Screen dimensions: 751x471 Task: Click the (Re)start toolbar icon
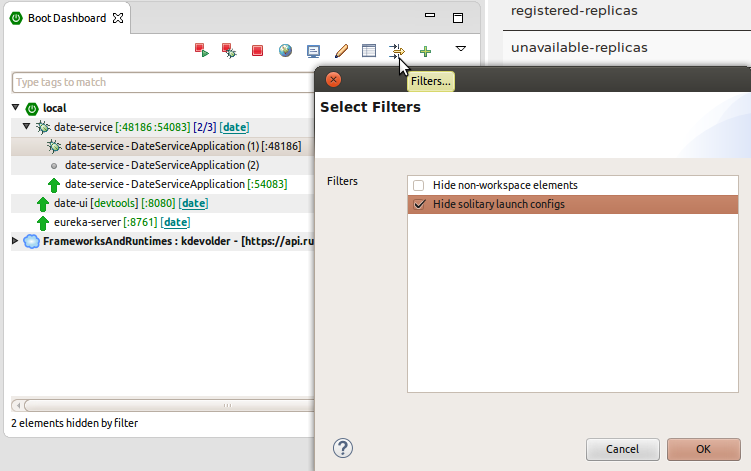[x=201, y=50]
